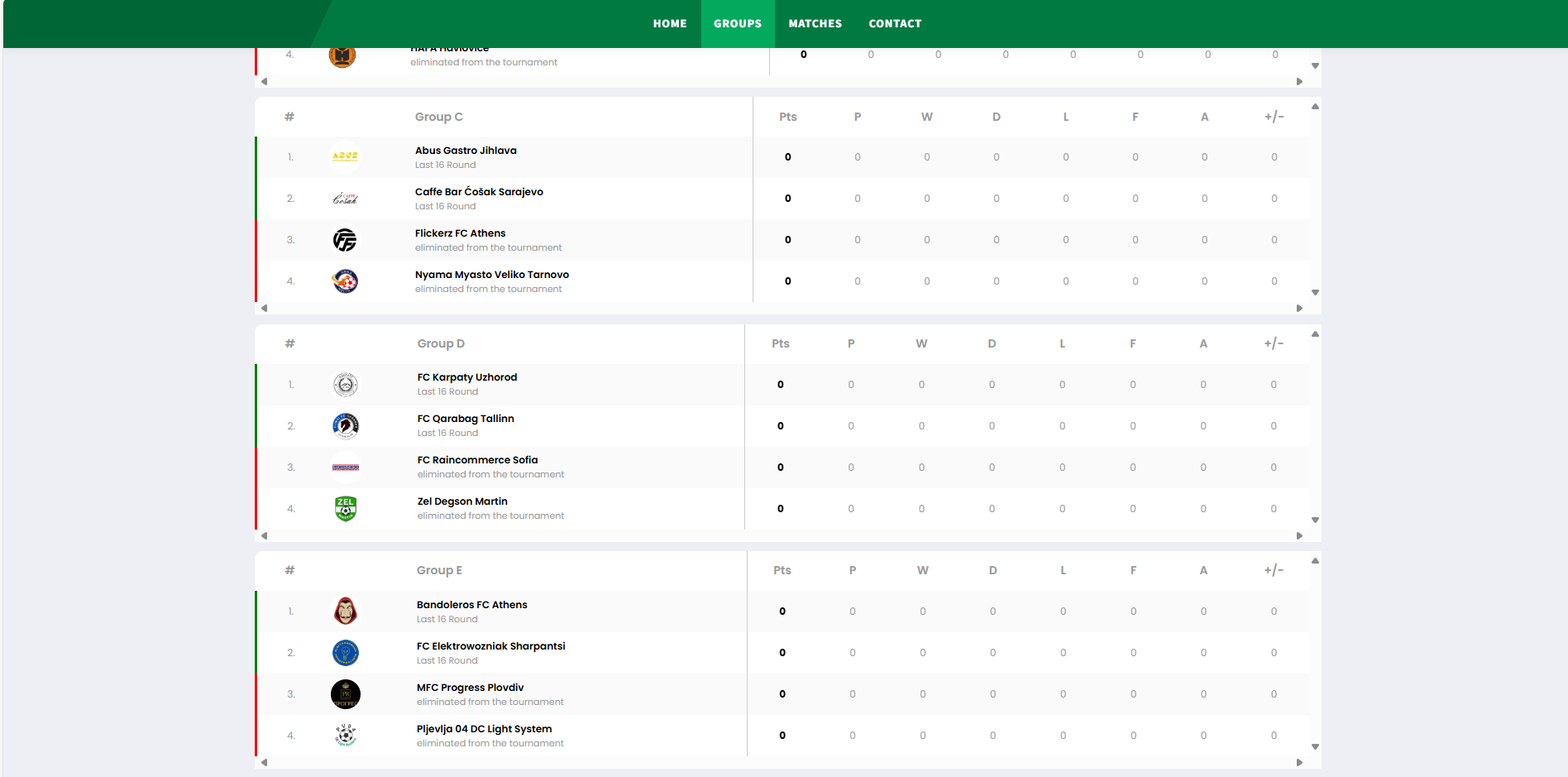
Task: Click the +/- column header in Group D
Action: coord(1274,343)
